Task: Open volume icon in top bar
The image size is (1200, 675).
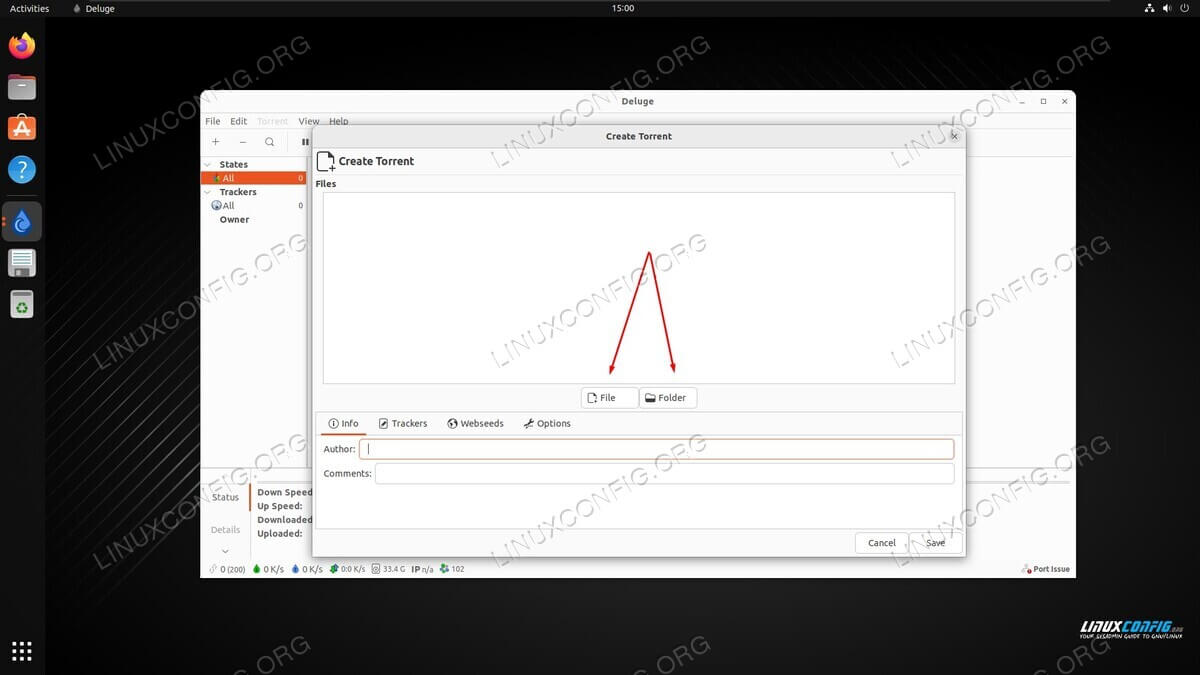Action: coord(1167,8)
